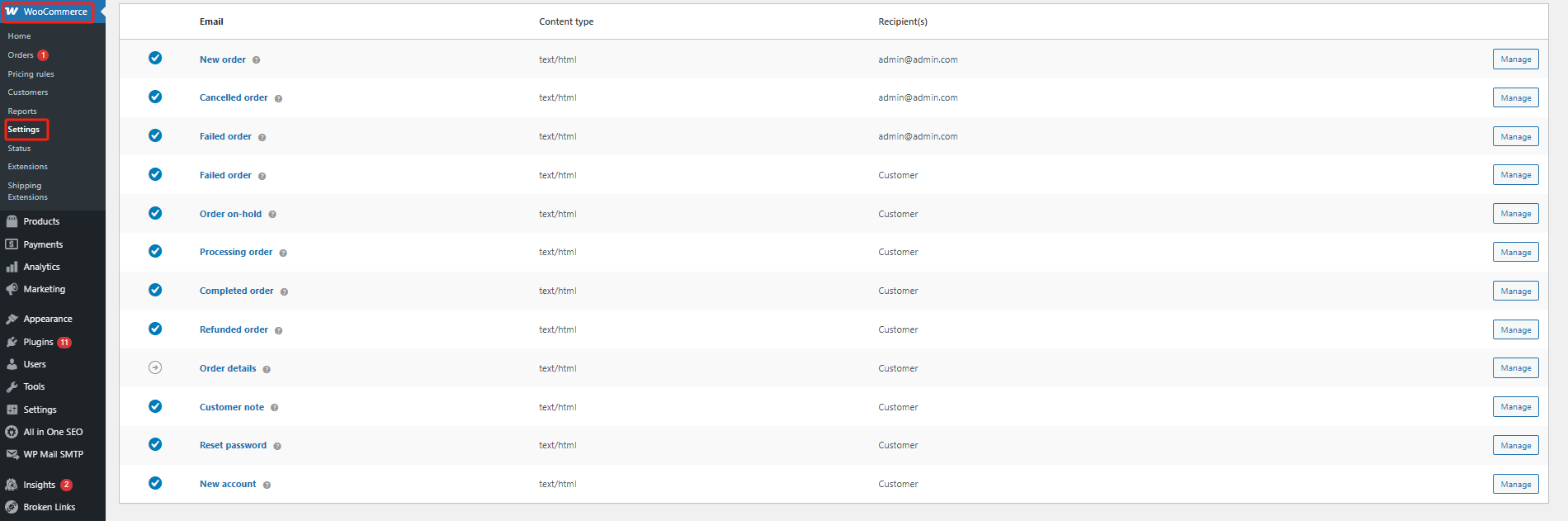Screen dimensions: 1568x521
Task: Open All in One SEO menu
Action: point(53,432)
